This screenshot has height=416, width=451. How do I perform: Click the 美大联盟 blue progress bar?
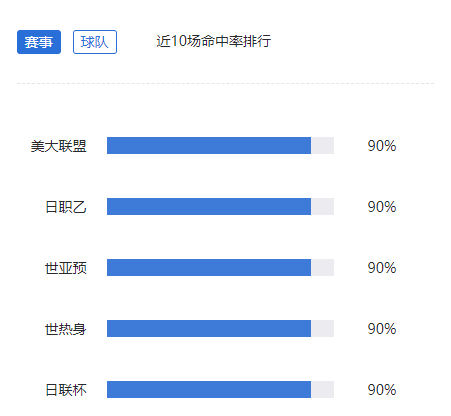click(x=209, y=145)
